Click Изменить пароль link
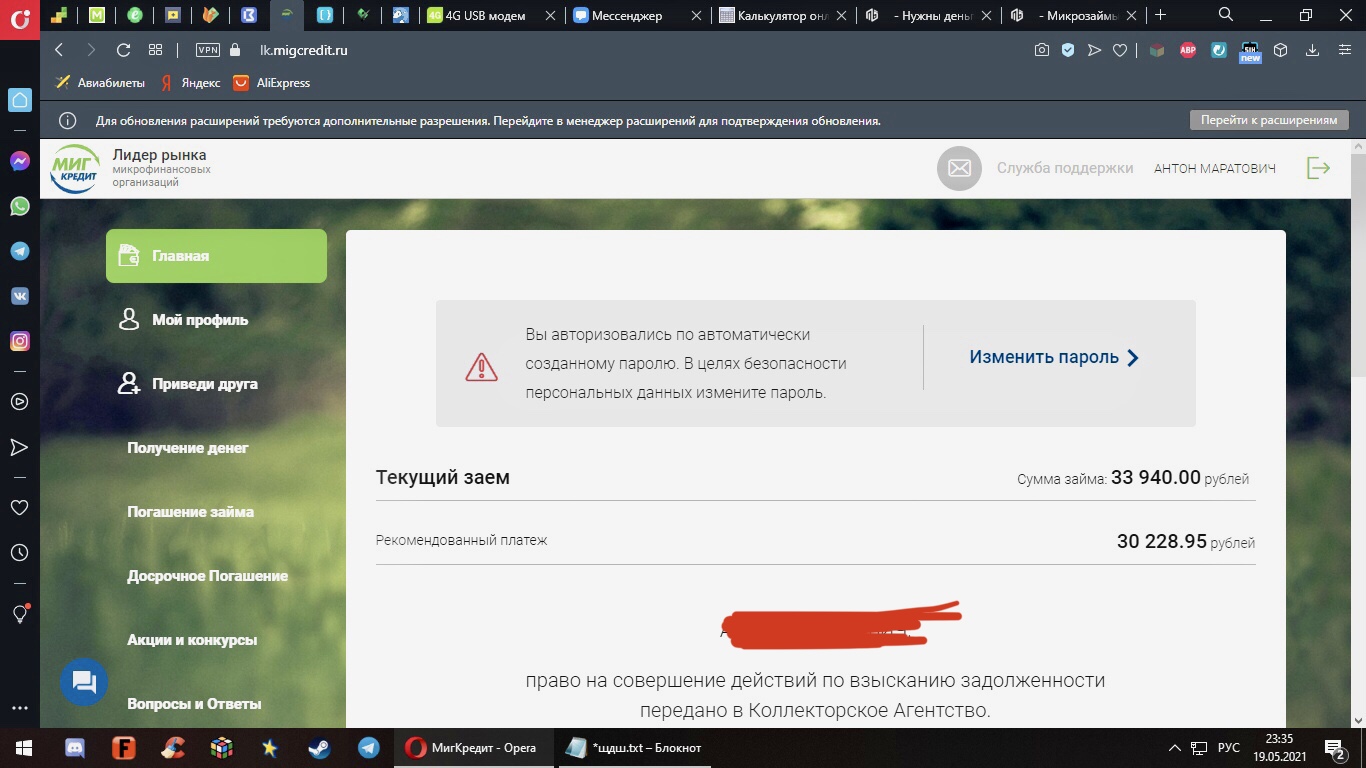The width and height of the screenshot is (1366, 768). pyautogui.click(x=1054, y=357)
